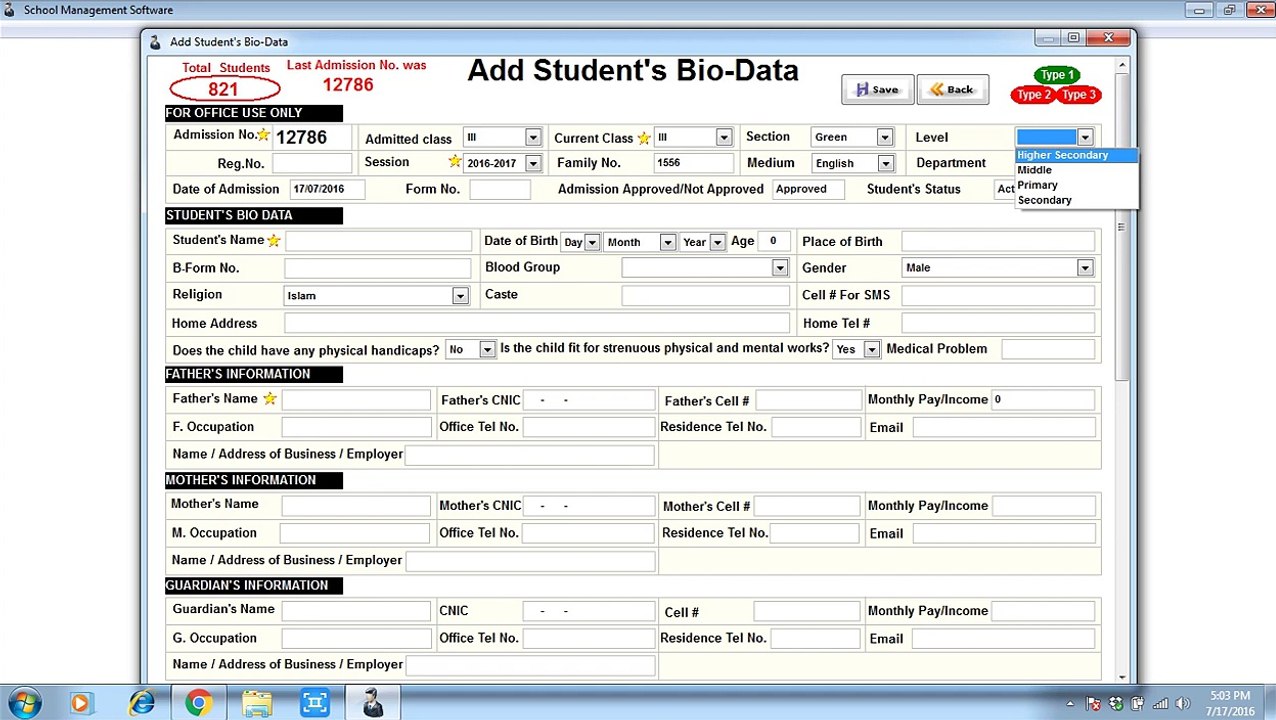Click the Form No. field
The height and width of the screenshot is (720, 1276).
[500, 189]
